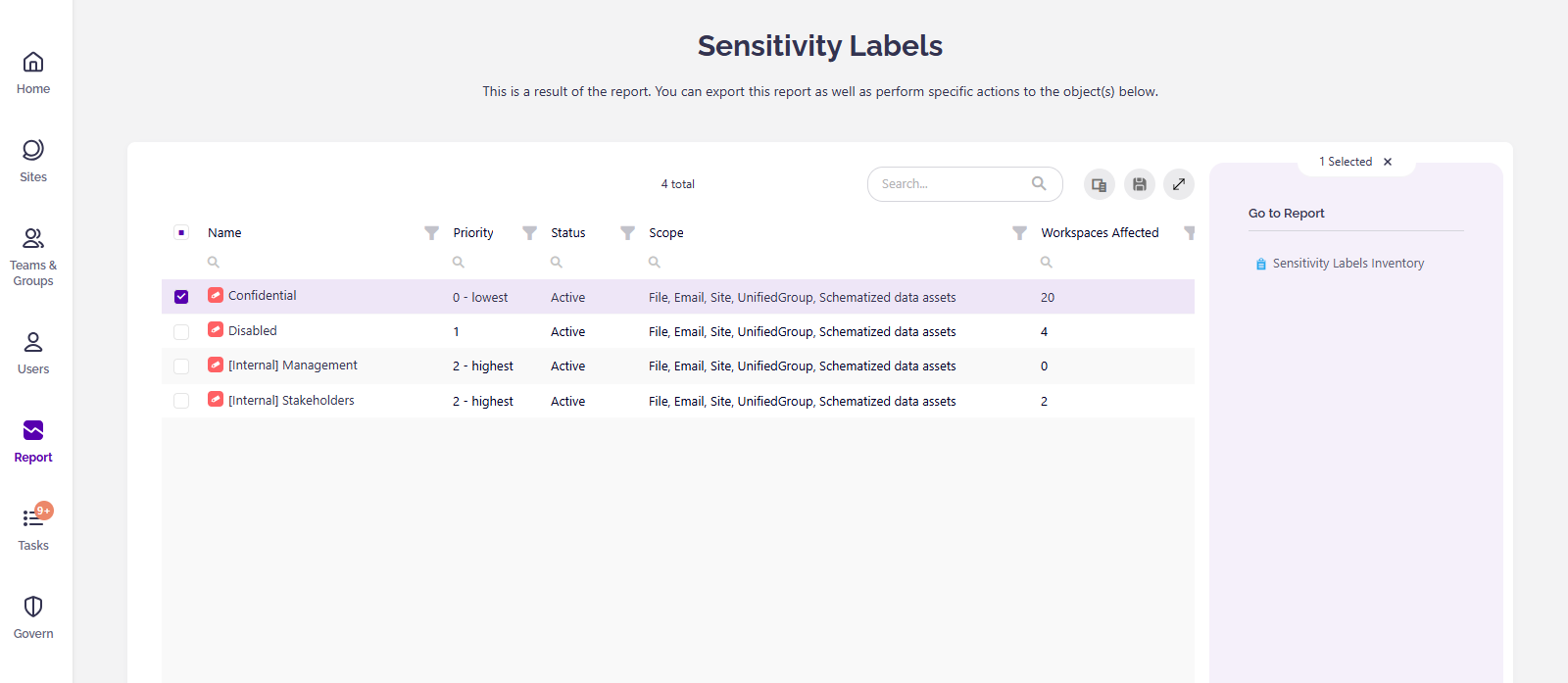
Task: Click the export report icon button
Action: point(1100,184)
